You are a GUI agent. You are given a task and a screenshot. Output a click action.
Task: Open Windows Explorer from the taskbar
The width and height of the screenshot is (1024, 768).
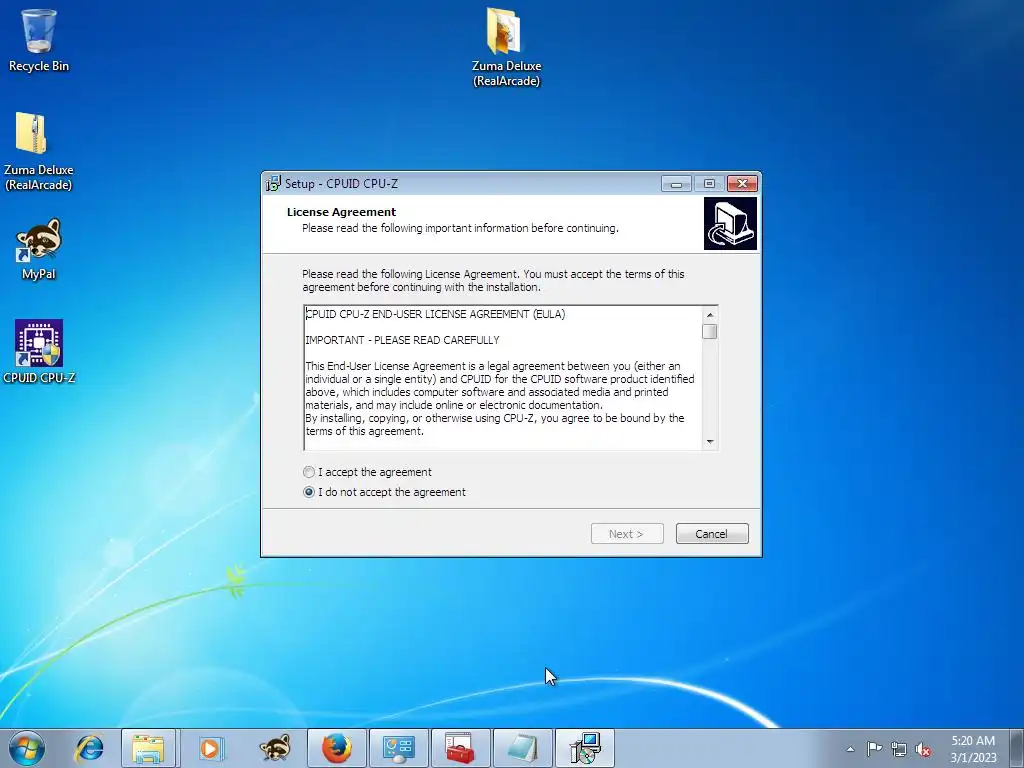point(148,748)
